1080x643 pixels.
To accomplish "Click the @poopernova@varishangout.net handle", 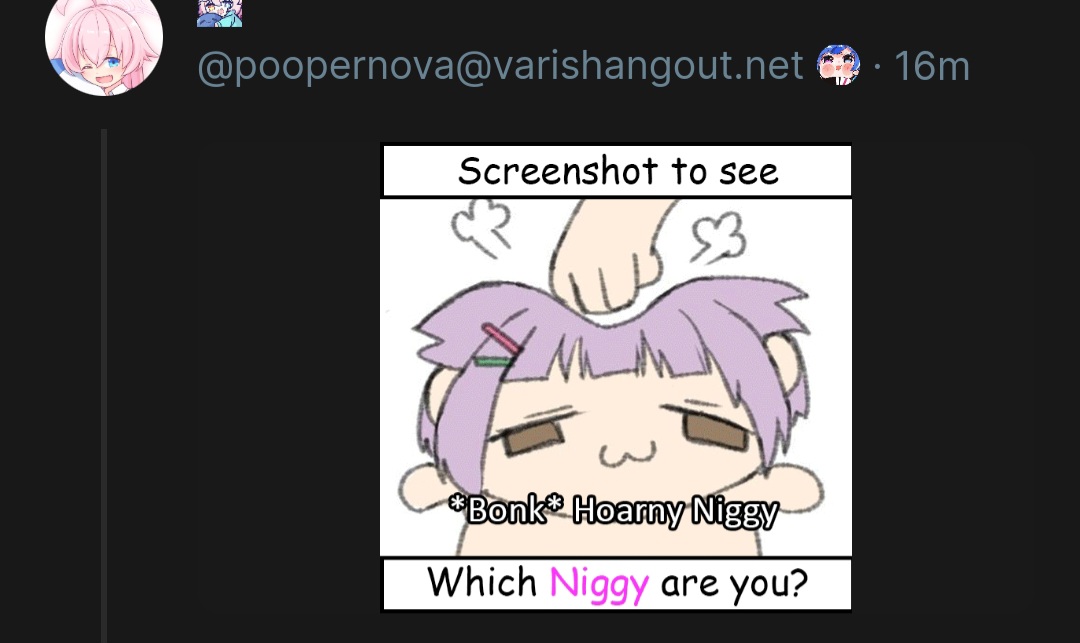I will pos(500,67).
